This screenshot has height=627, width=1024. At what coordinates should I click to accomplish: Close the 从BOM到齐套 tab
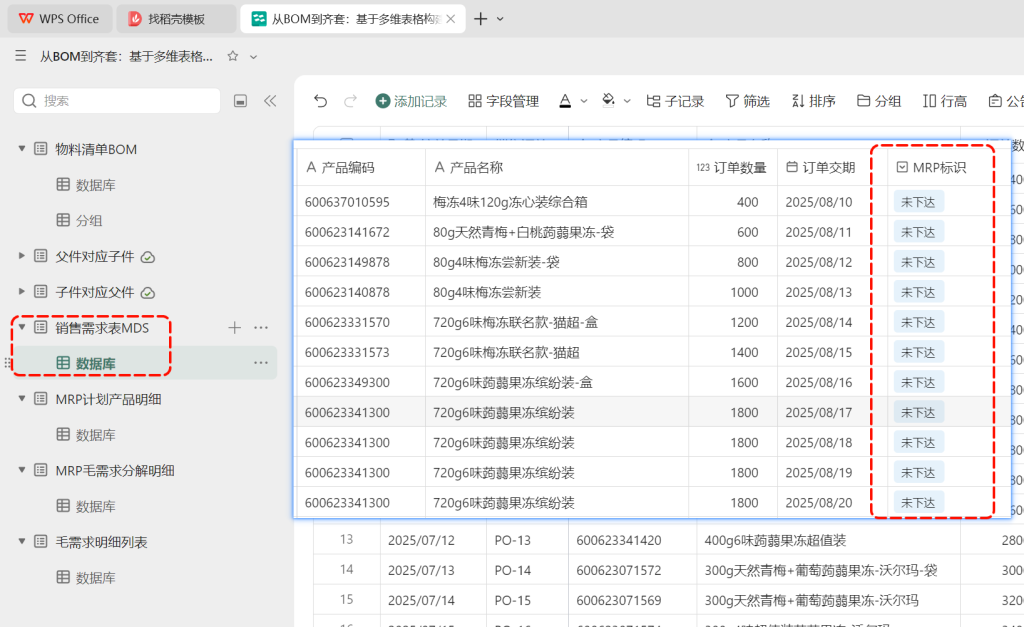pyautogui.click(x=451, y=19)
